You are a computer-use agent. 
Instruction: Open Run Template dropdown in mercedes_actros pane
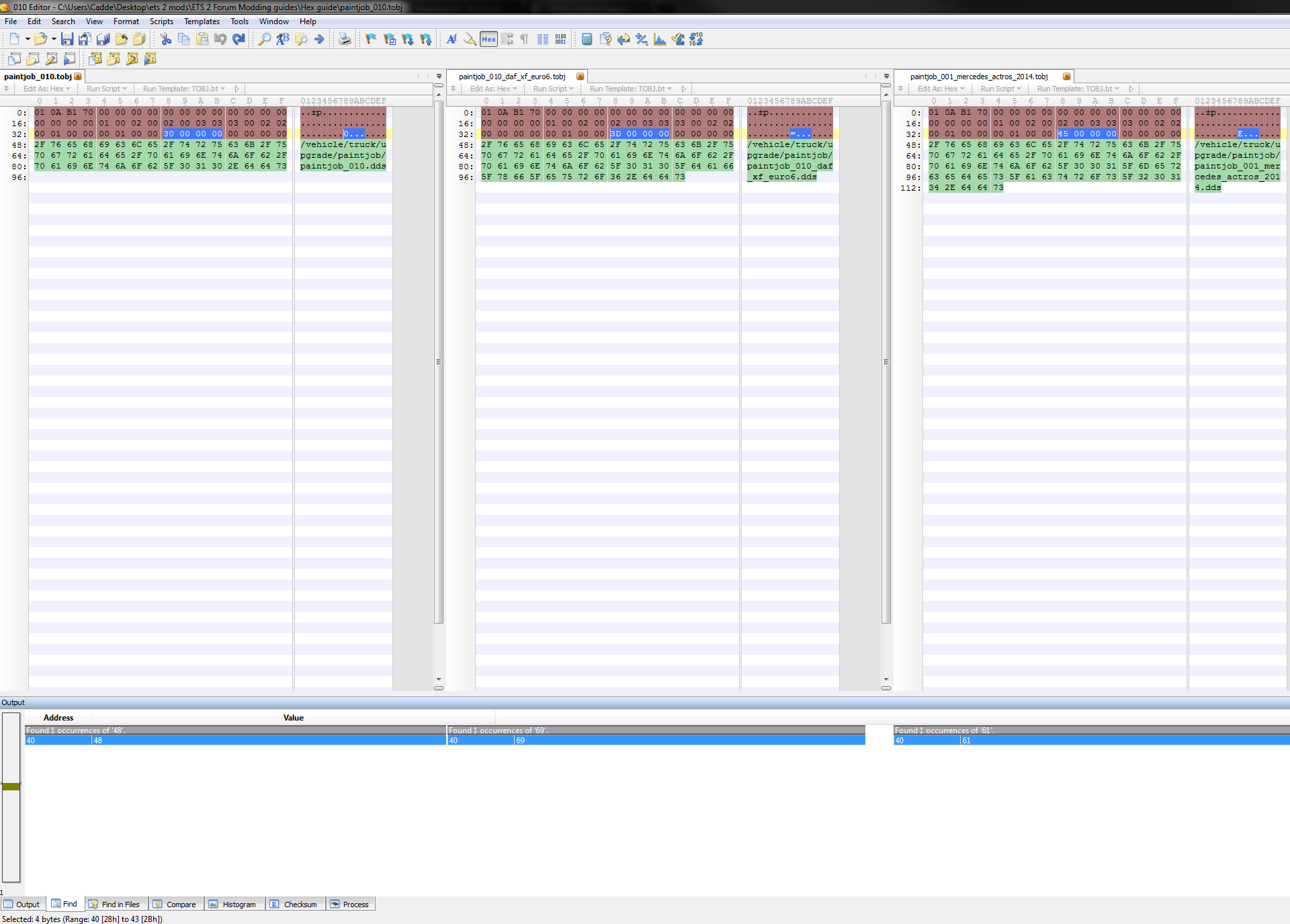(1078, 89)
